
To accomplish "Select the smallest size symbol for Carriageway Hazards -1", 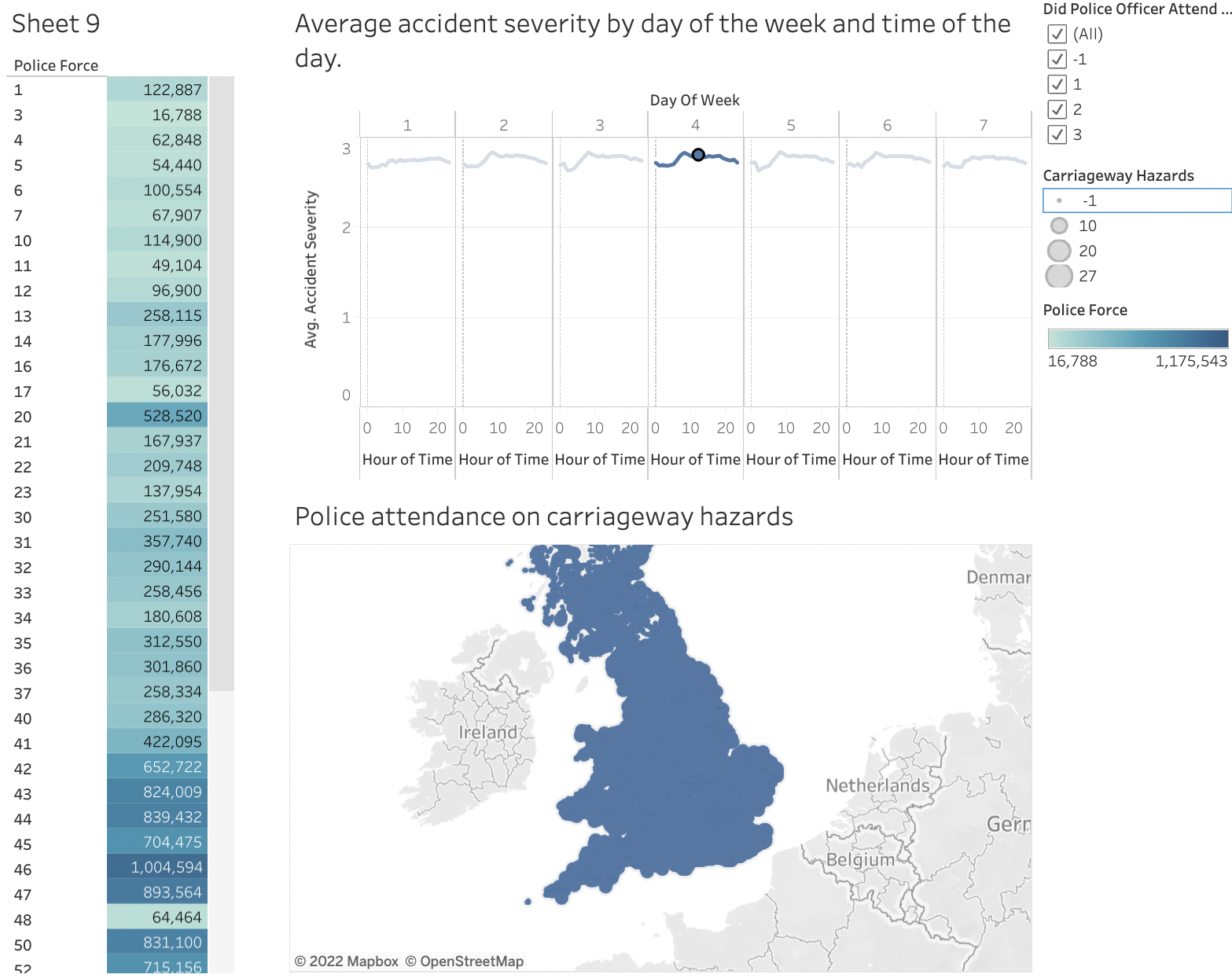I will (x=1059, y=200).
